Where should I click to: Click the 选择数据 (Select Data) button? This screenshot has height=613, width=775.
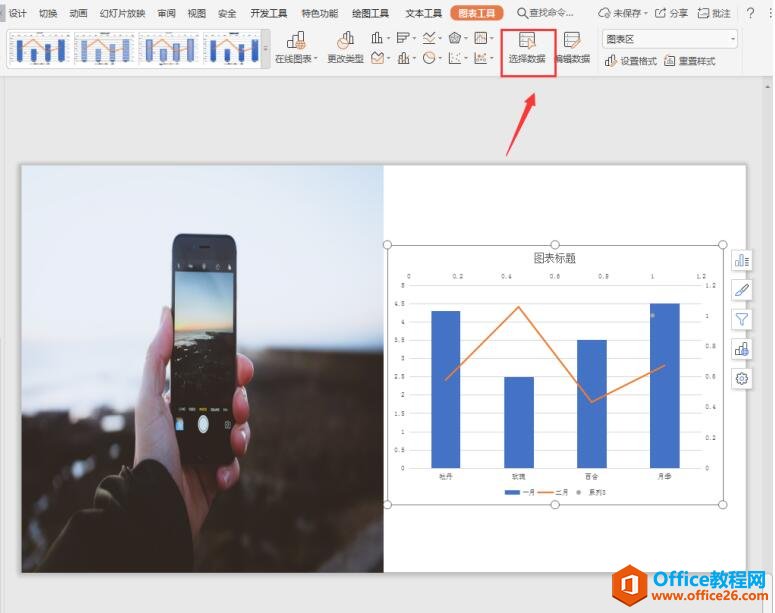527,49
